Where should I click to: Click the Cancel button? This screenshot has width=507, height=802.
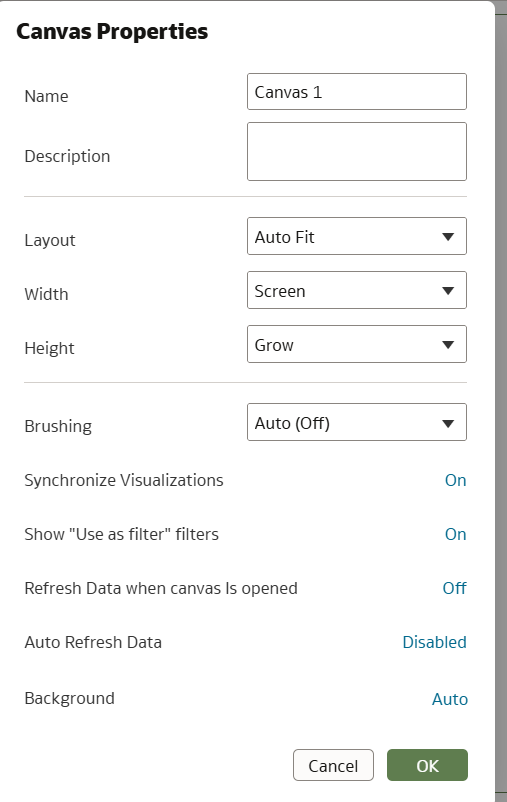(x=333, y=765)
